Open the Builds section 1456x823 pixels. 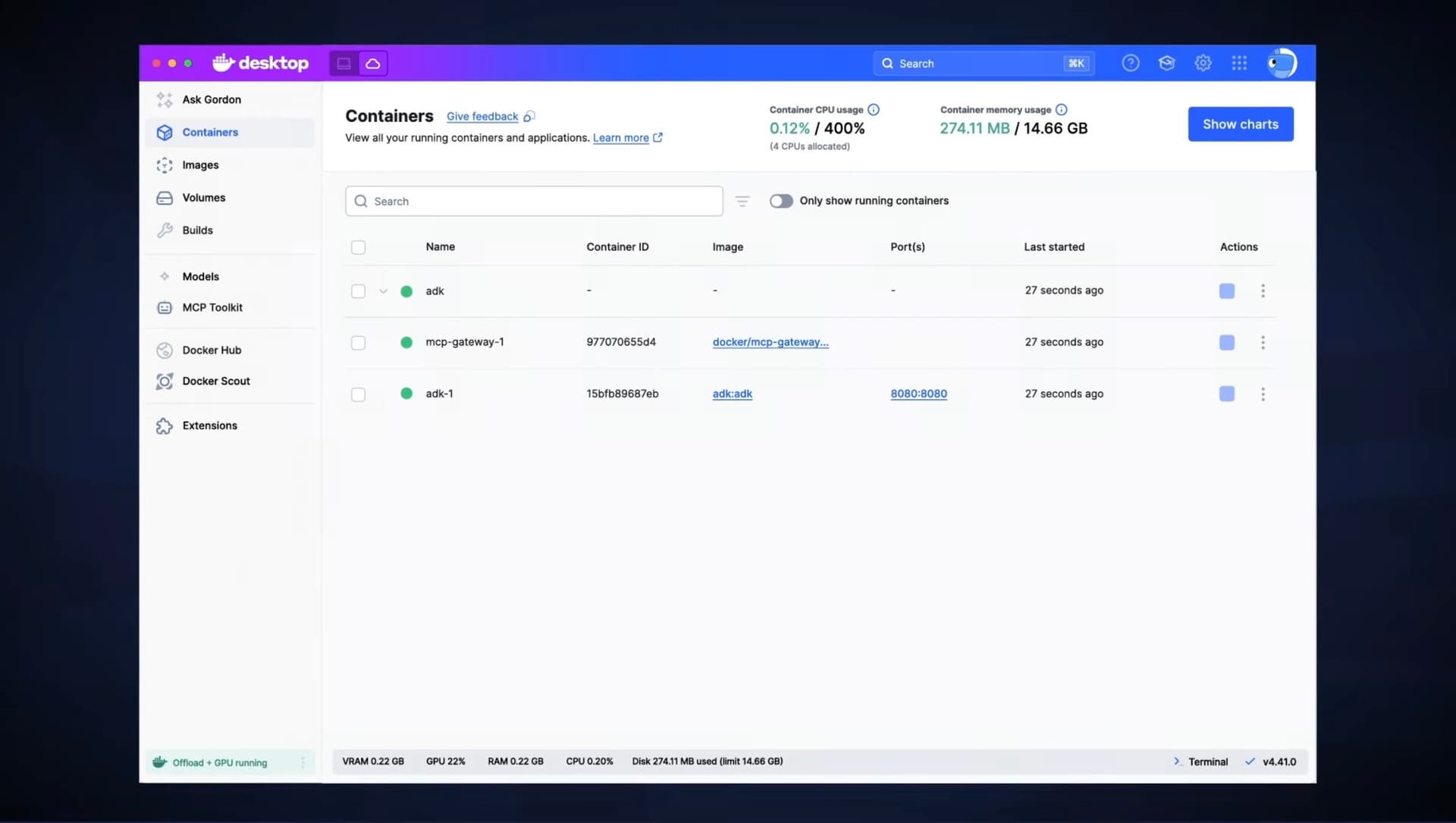pos(197,230)
